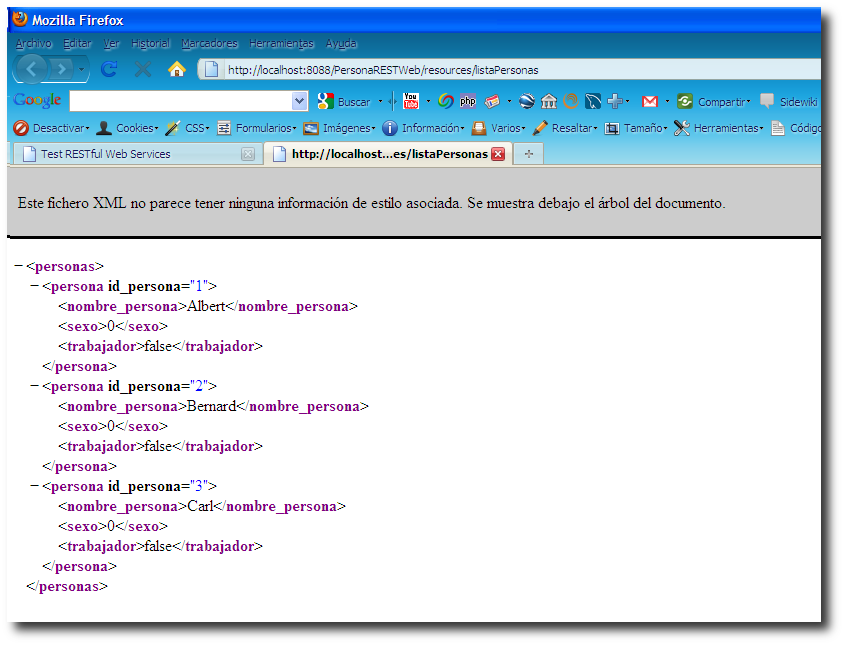Open the Gmail envelope icon

tap(650, 101)
